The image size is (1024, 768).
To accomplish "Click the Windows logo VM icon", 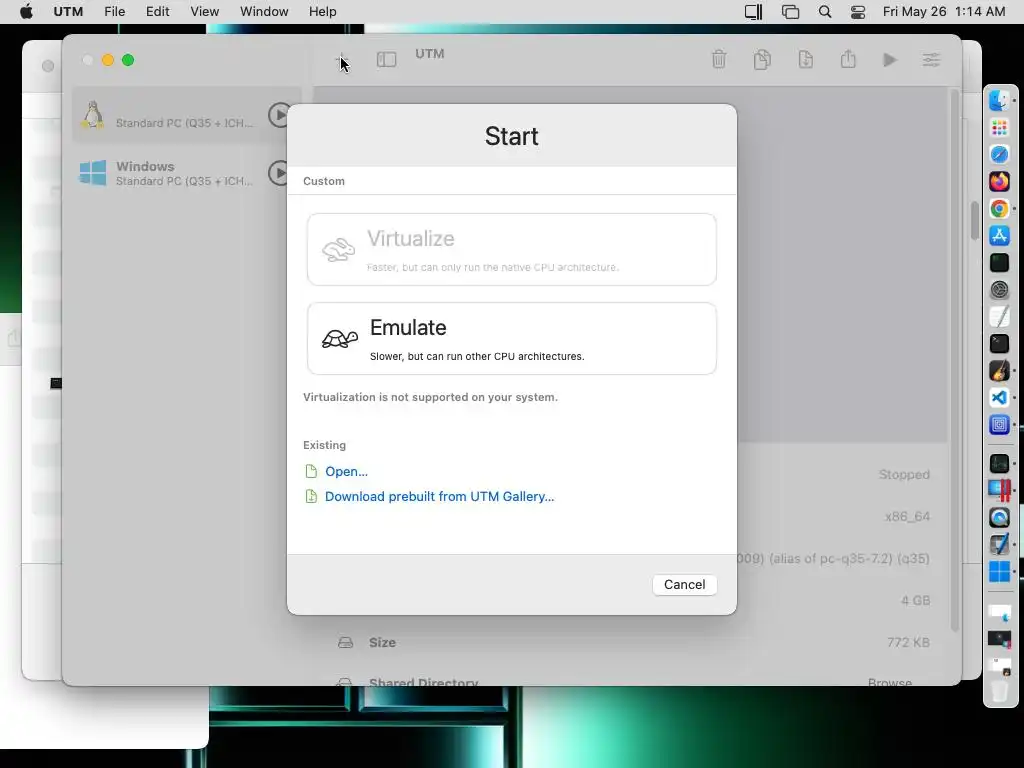I will point(93,173).
